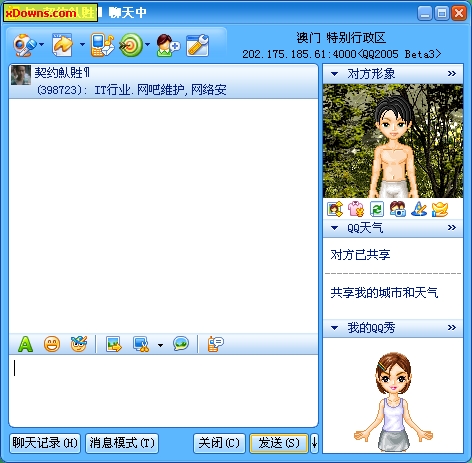
Task: Open dropdown arrow beside screen capture icon
Action: tap(160, 345)
